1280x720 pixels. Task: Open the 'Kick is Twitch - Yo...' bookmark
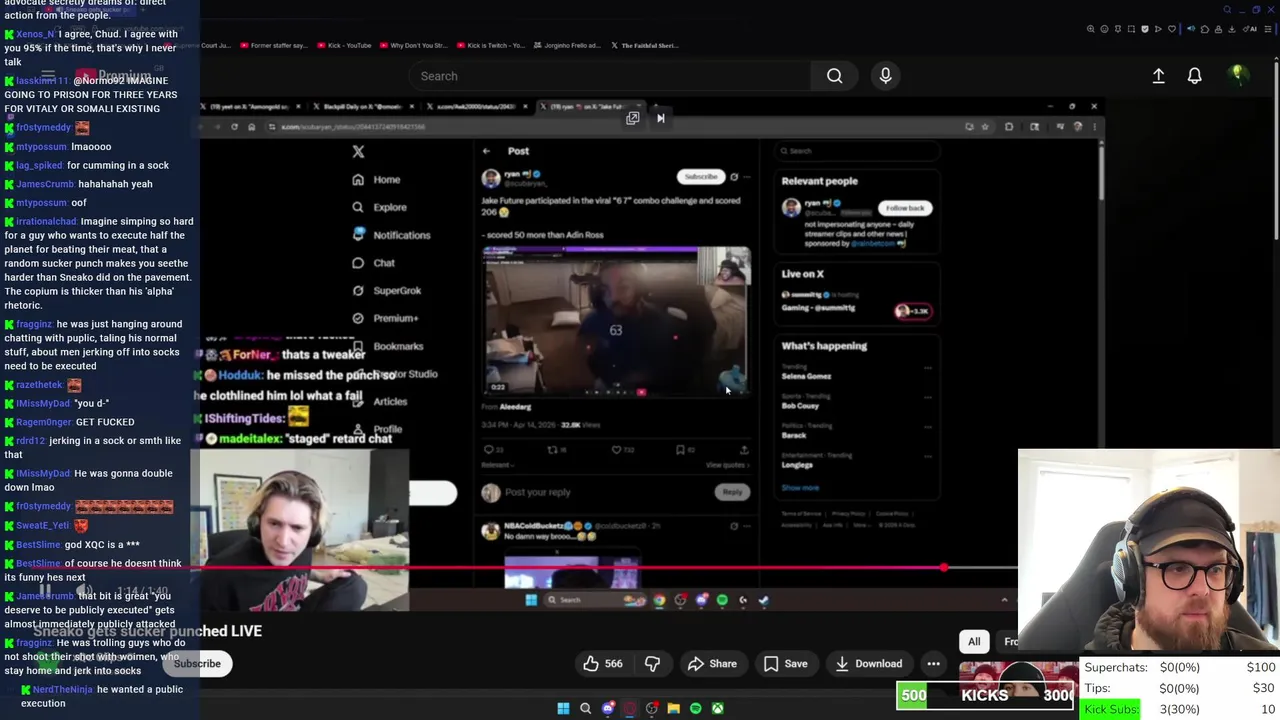pos(489,45)
